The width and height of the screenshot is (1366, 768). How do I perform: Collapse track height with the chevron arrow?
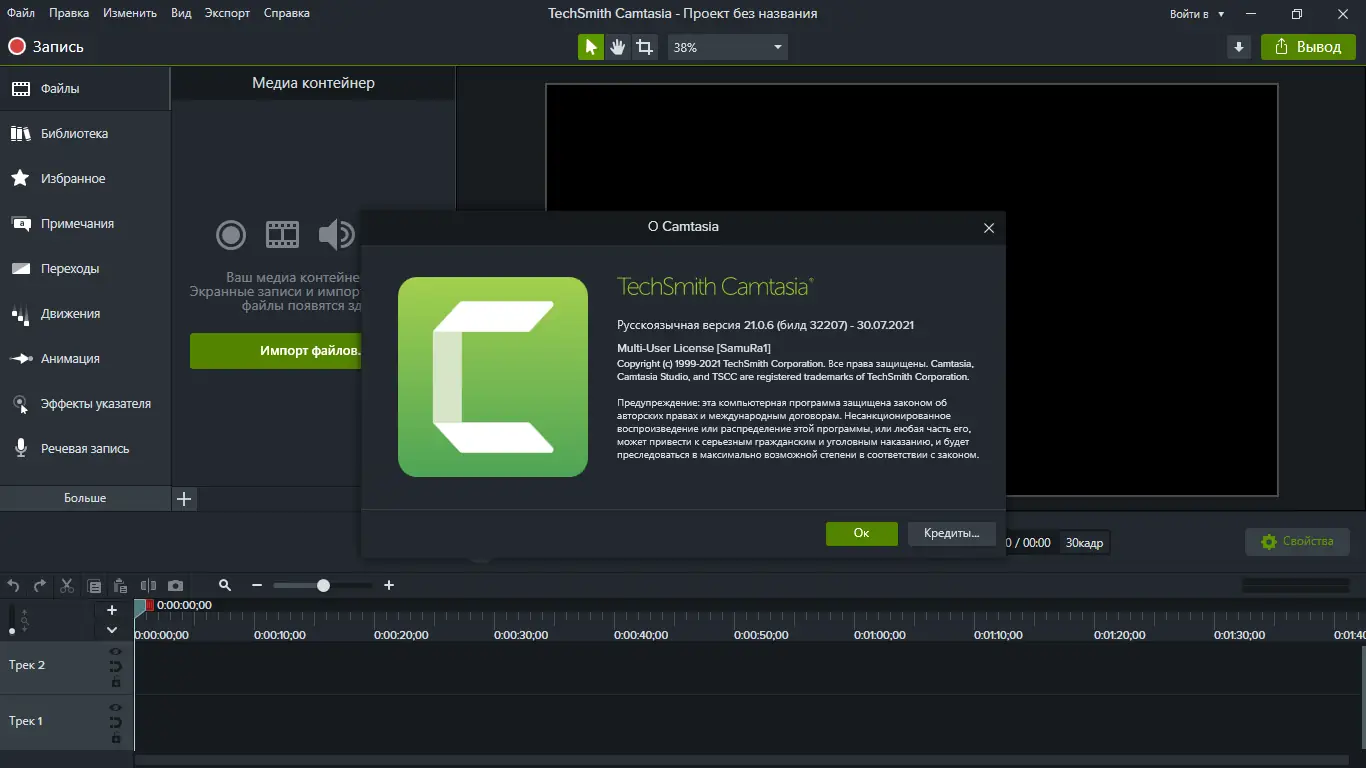tap(112, 630)
